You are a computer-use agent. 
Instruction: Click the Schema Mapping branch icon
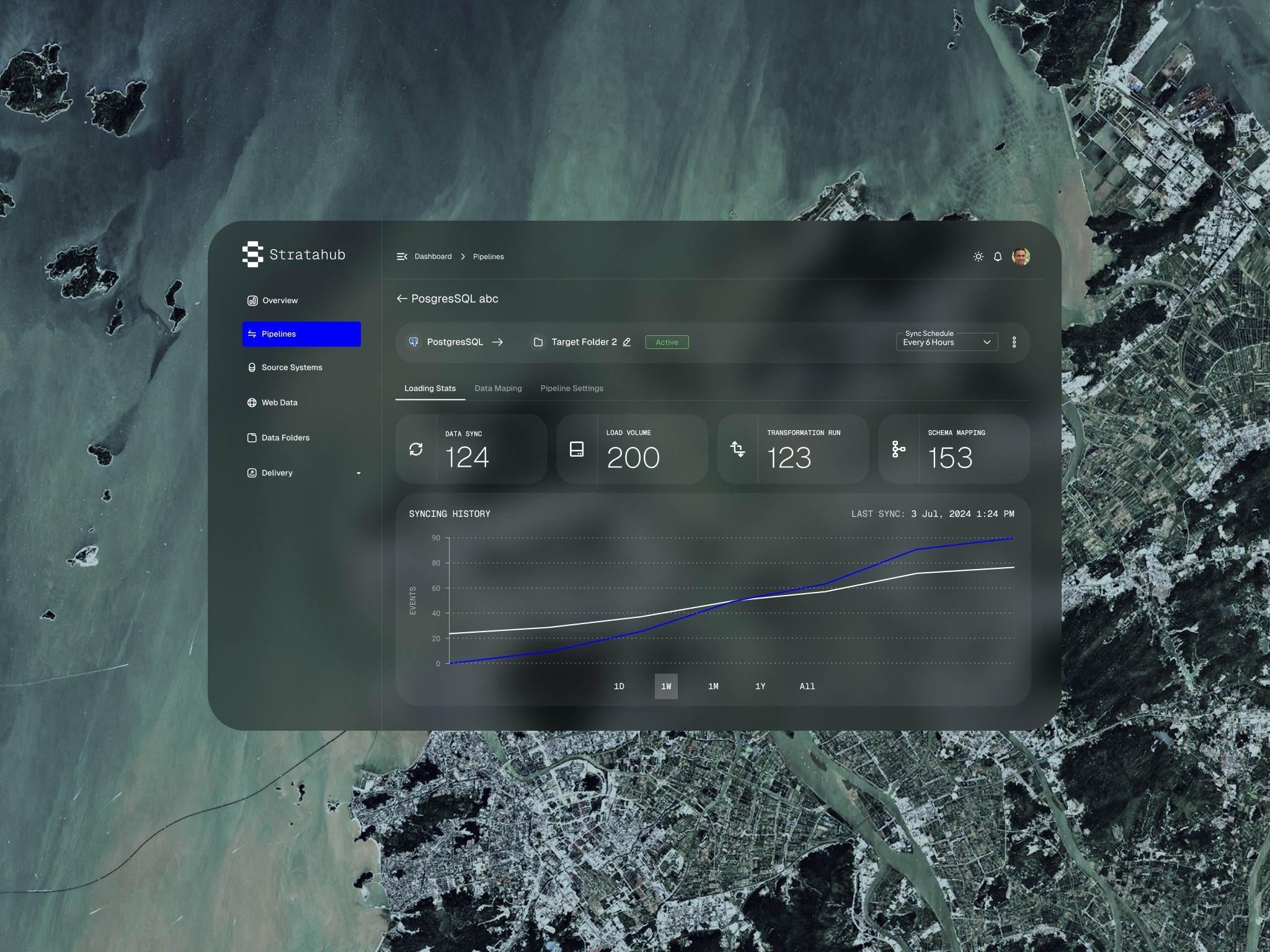pyautogui.click(x=899, y=449)
